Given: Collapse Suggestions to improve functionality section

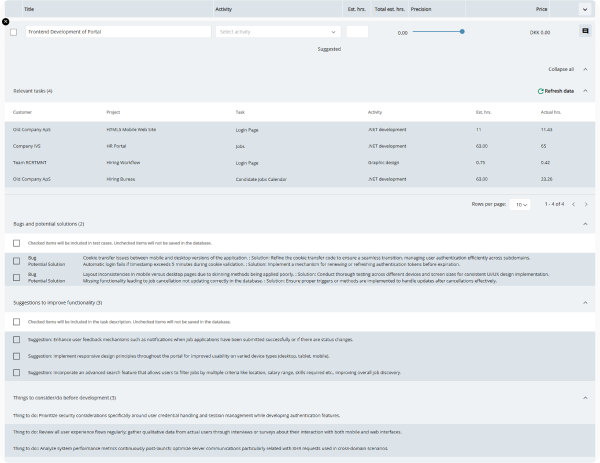Looking at the screenshot, I should pyautogui.click(x=585, y=302).
